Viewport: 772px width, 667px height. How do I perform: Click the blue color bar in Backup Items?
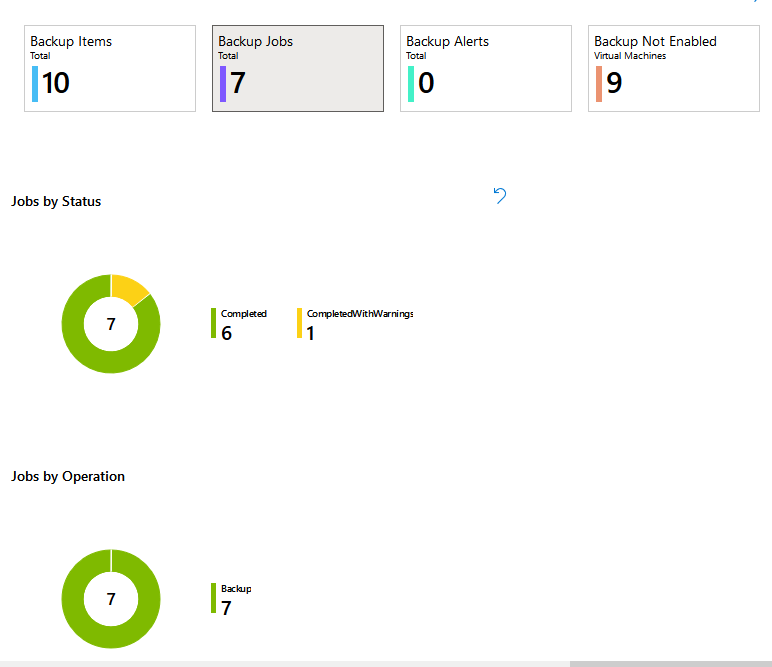(35, 84)
